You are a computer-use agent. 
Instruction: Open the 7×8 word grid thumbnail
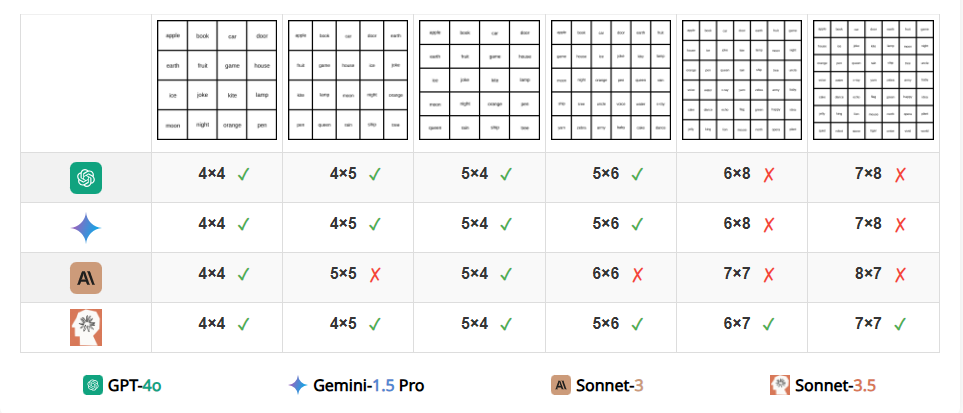(x=874, y=81)
